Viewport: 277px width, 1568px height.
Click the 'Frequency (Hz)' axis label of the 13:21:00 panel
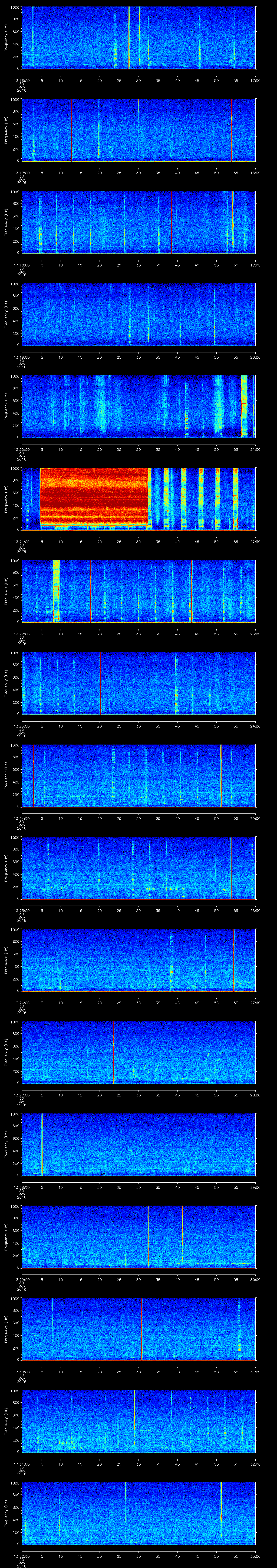coord(6,499)
